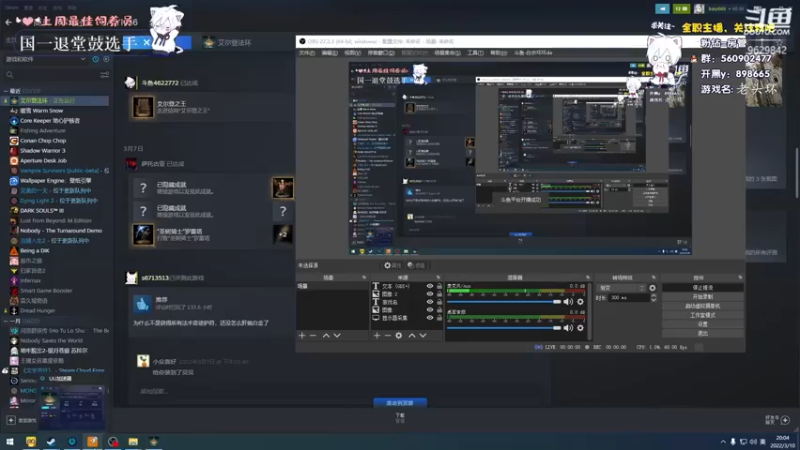Click ready-to-play icon beside clock in Steam sidebar

pyautogui.click(x=106, y=59)
